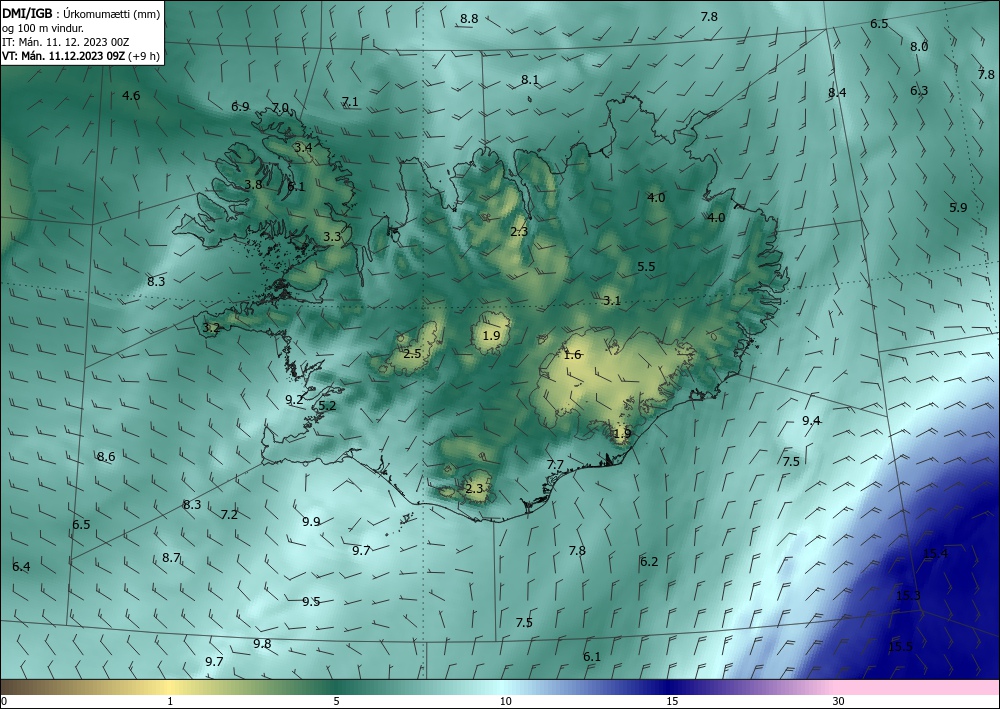Click the "1" tick on the color scale

[170, 701]
